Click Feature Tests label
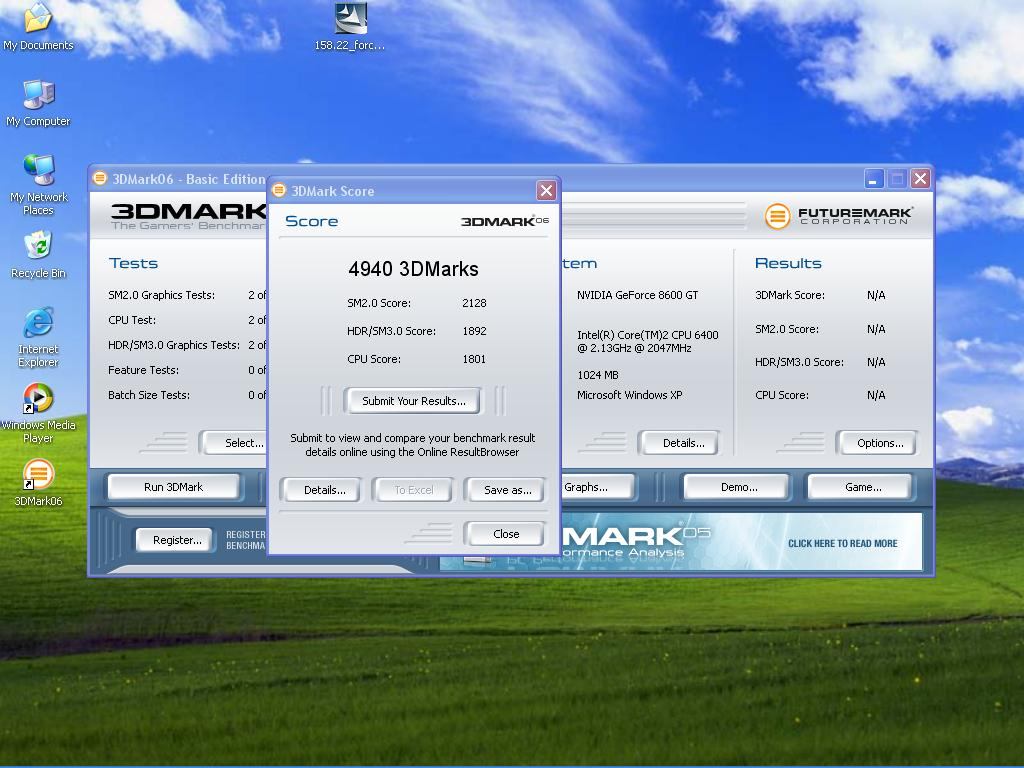The image size is (1024, 768). point(143,370)
